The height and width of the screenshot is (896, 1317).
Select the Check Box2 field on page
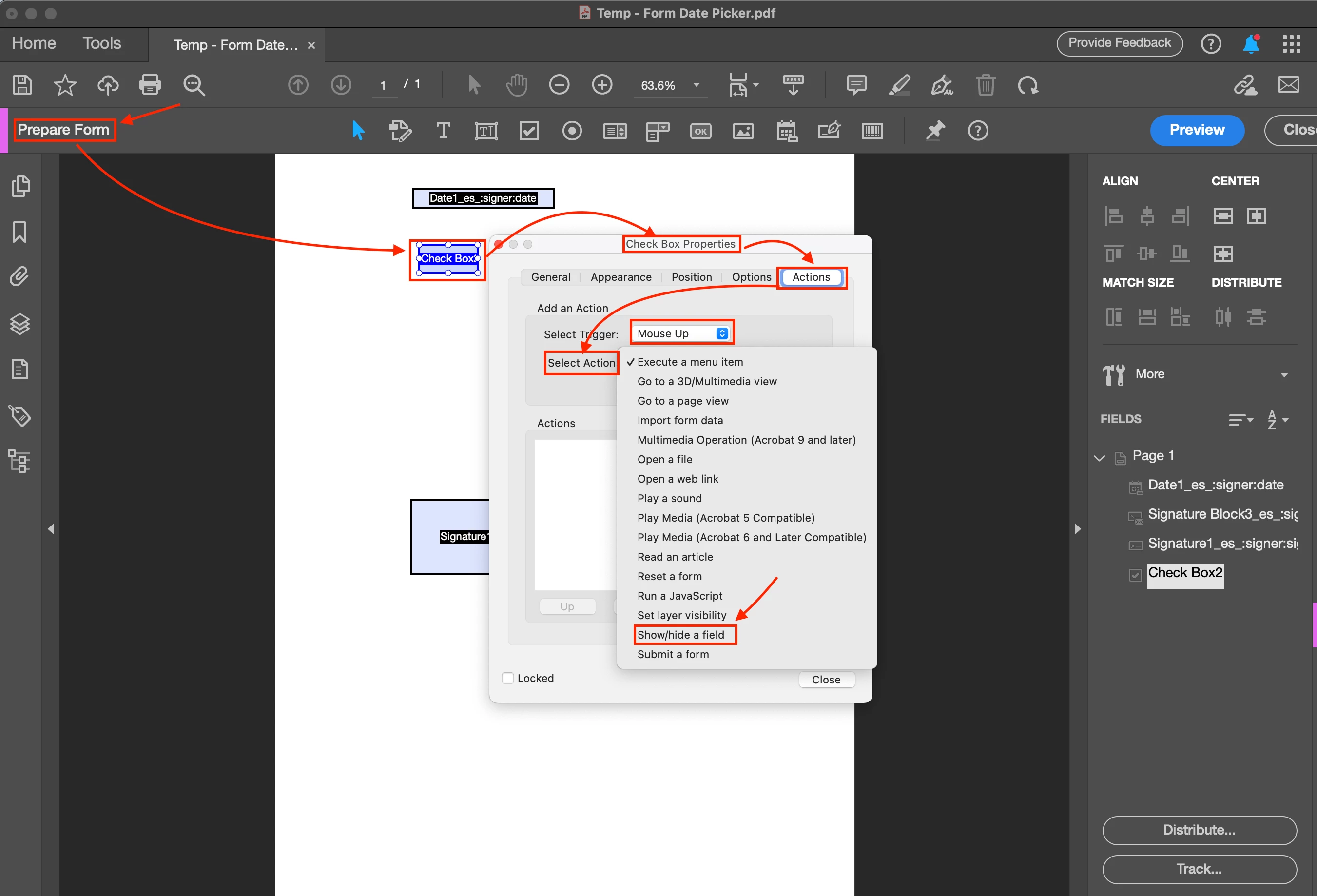pos(447,259)
